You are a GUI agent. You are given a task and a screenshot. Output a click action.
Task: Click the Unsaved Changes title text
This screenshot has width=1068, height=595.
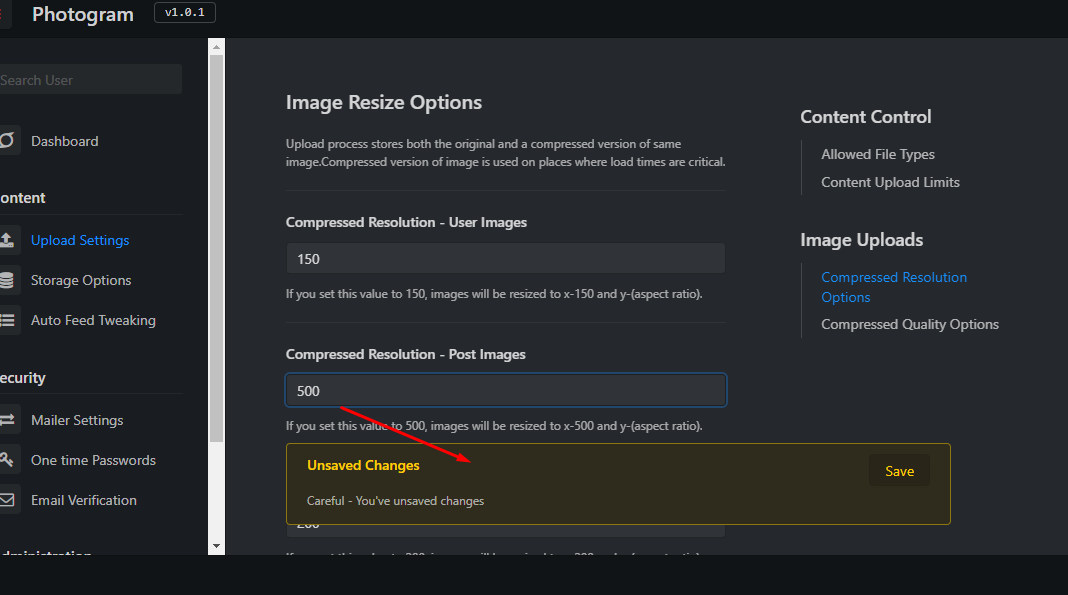[x=363, y=466]
